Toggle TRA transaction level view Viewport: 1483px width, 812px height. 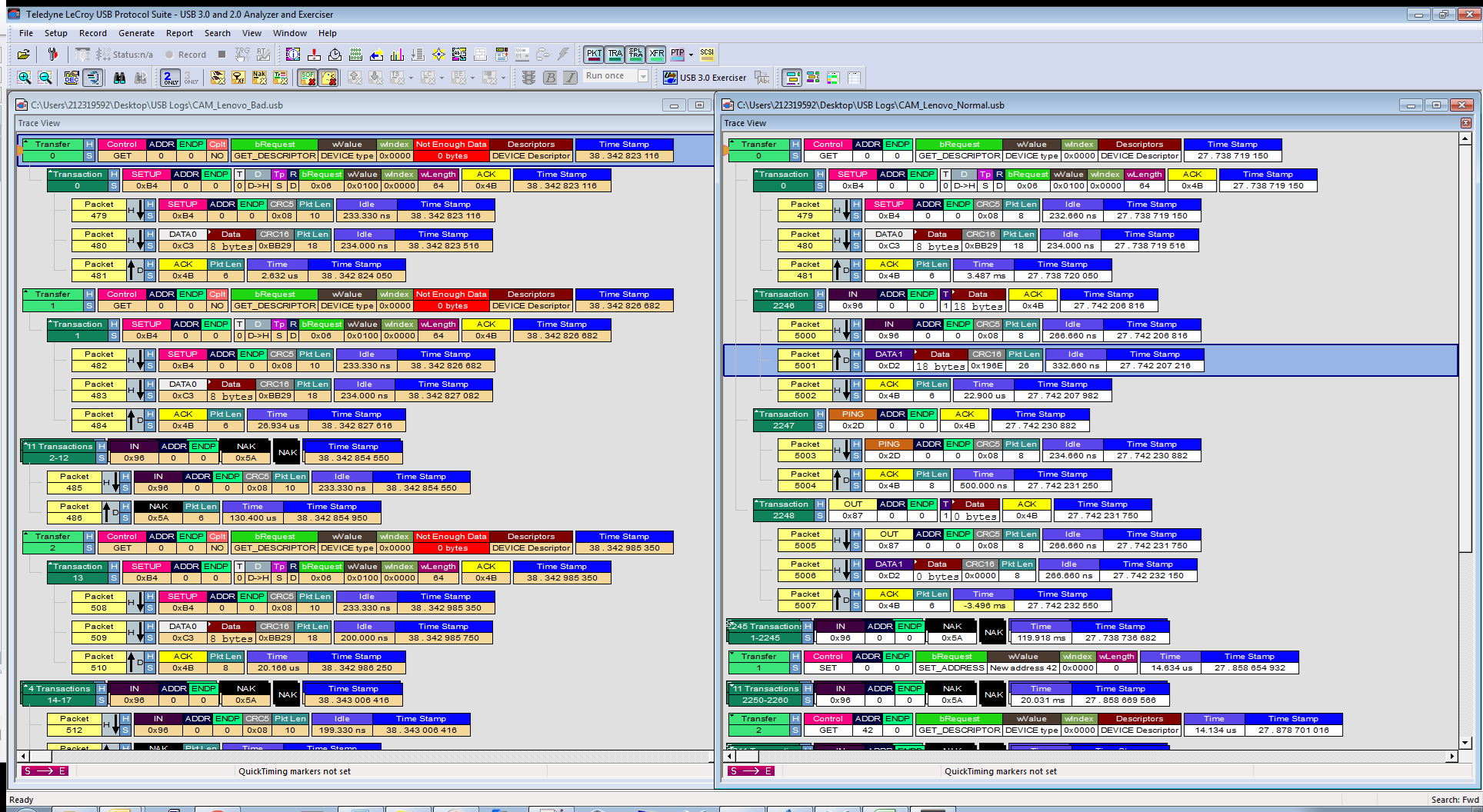615,55
